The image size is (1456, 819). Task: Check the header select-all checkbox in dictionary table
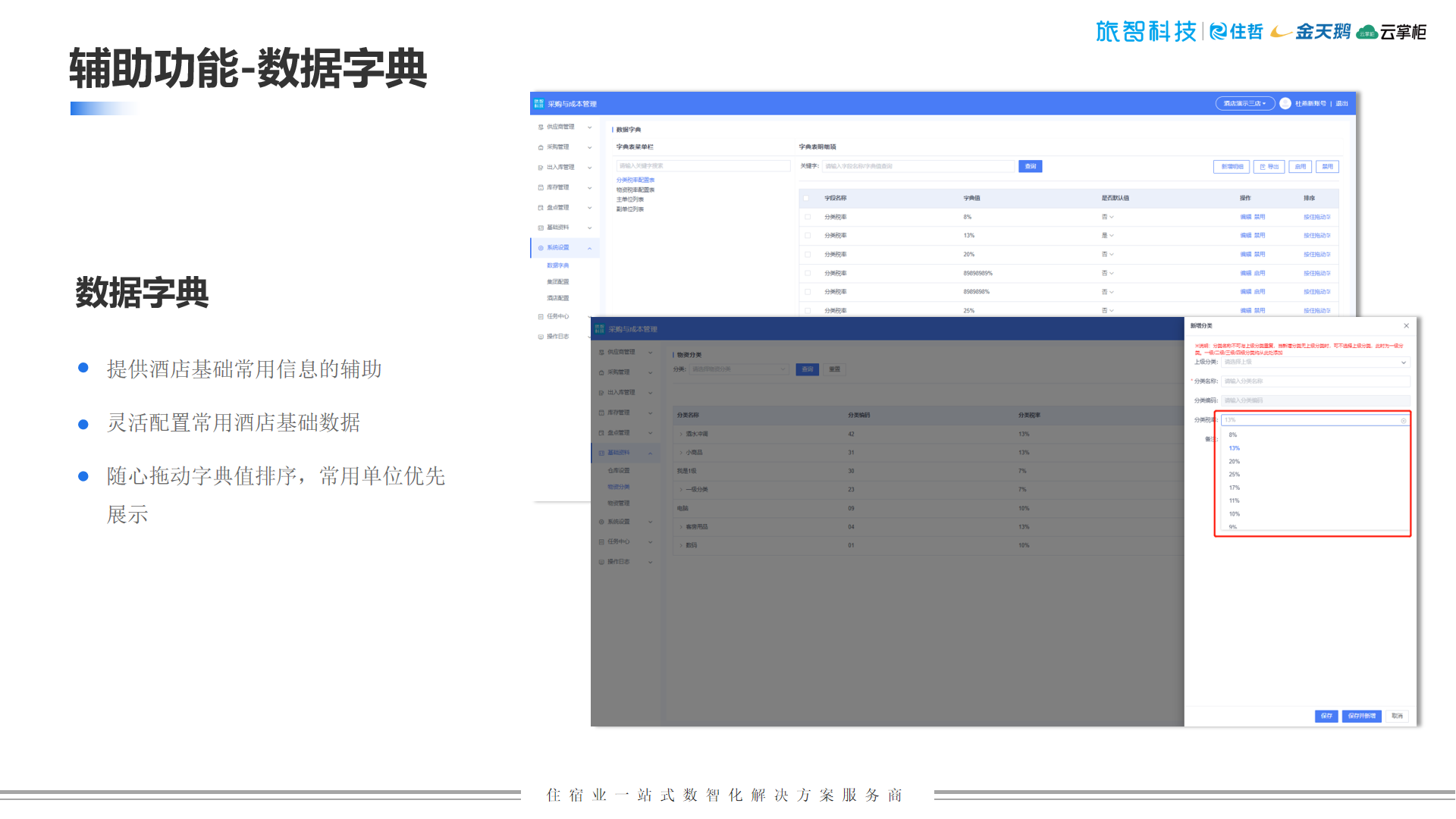(806, 198)
